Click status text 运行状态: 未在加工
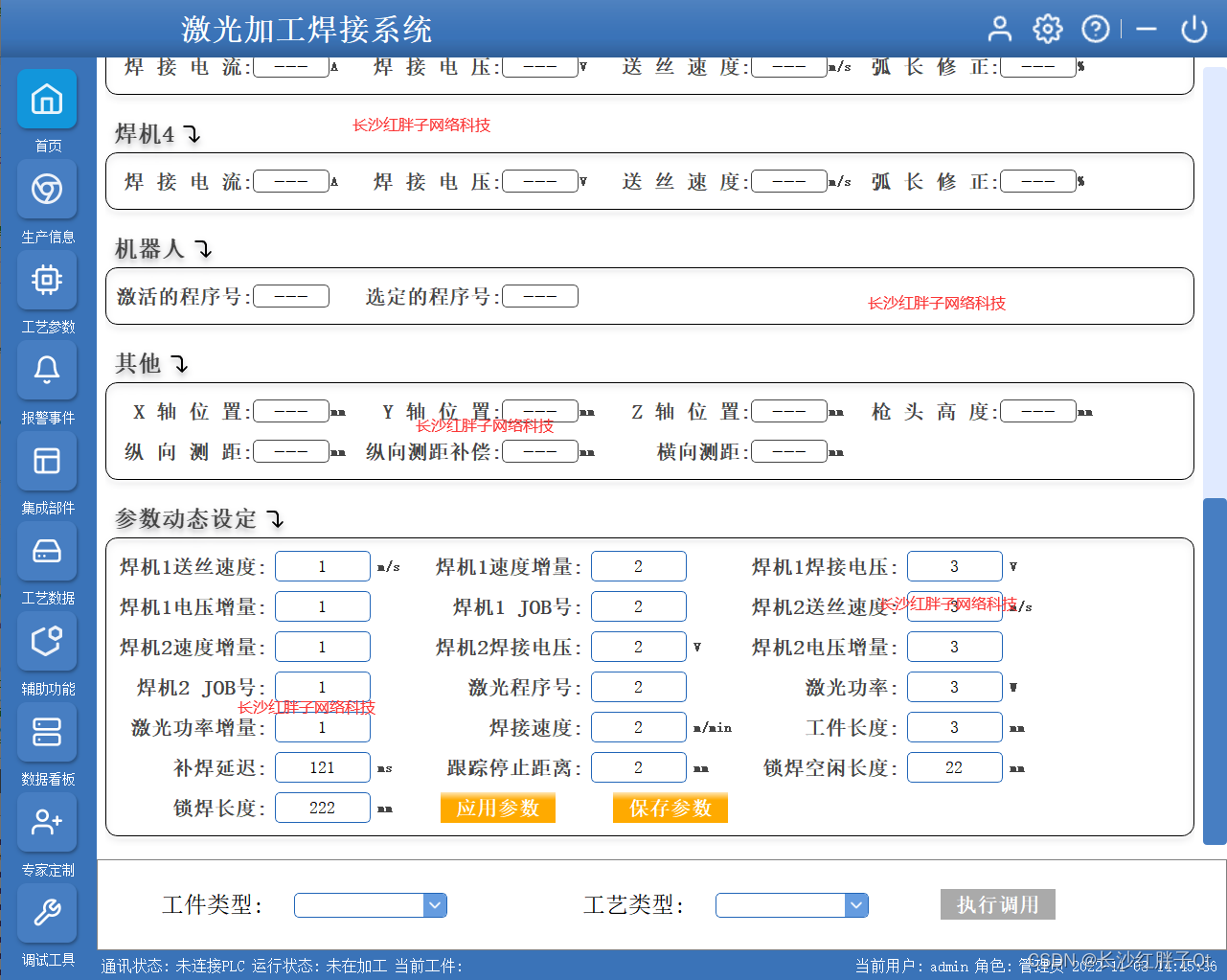This screenshot has width=1227, height=980. click(320, 966)
